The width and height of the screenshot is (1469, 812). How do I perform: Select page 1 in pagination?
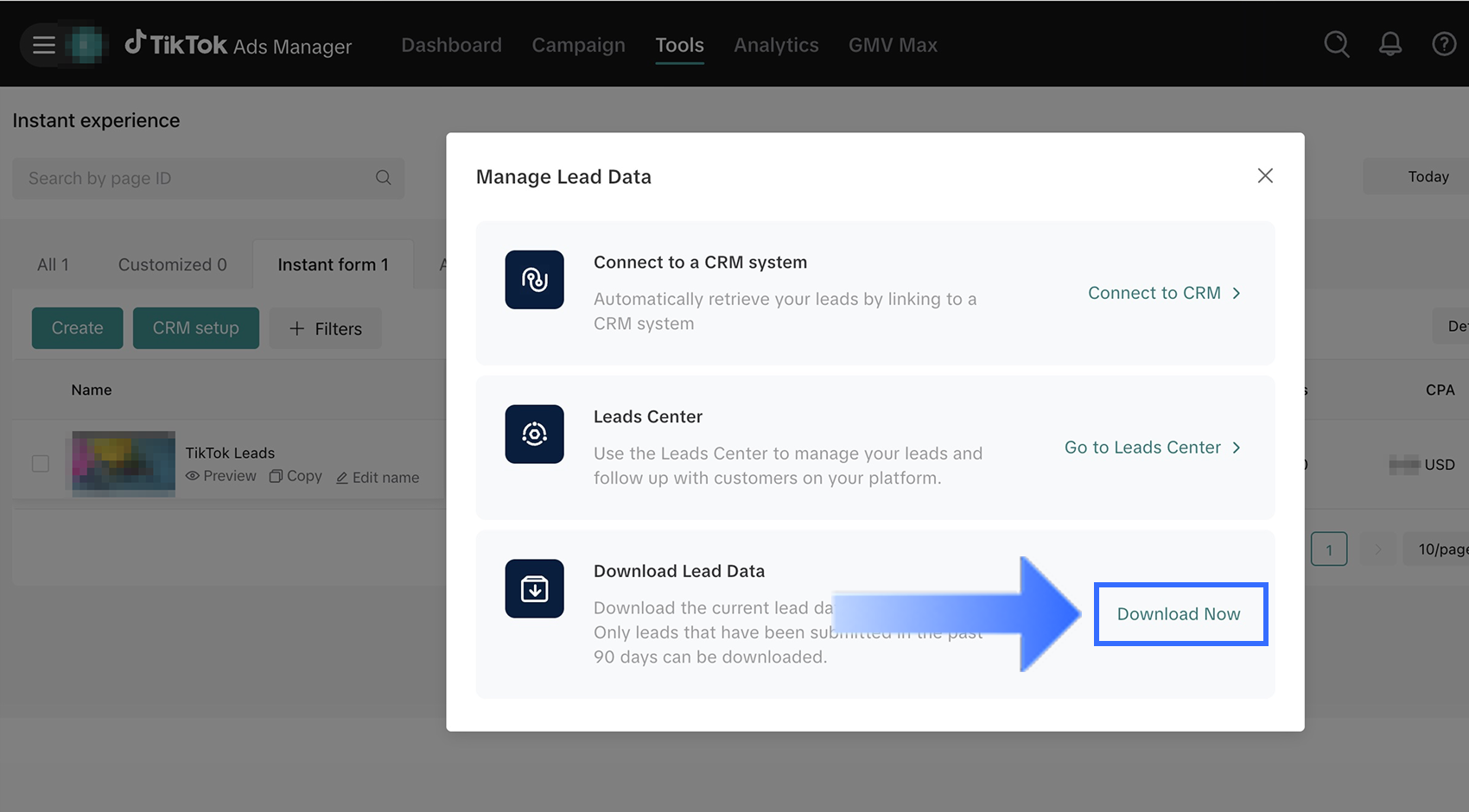[x=1329, y=549]
